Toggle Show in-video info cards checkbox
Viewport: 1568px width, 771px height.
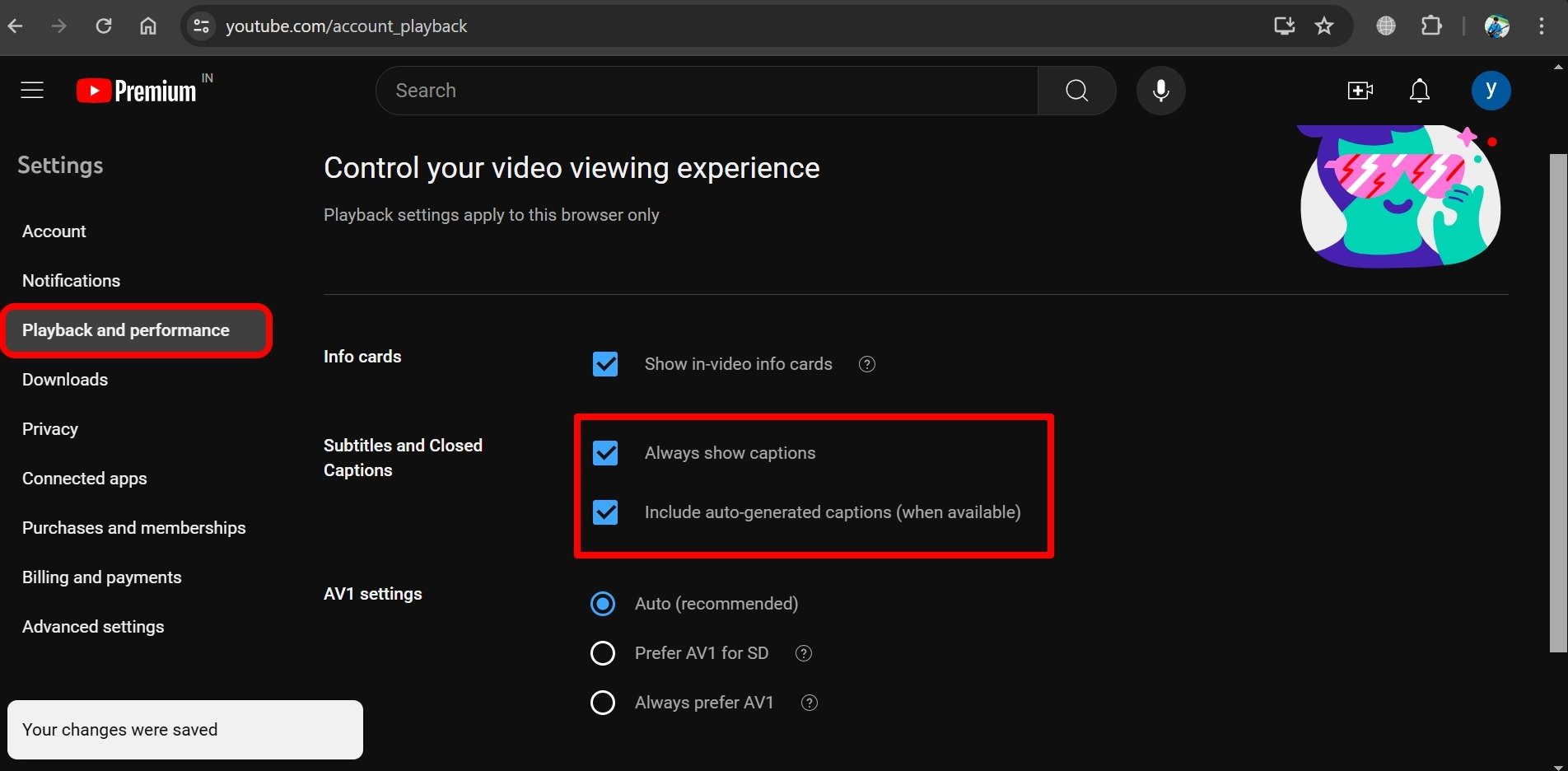pos(605,364)
